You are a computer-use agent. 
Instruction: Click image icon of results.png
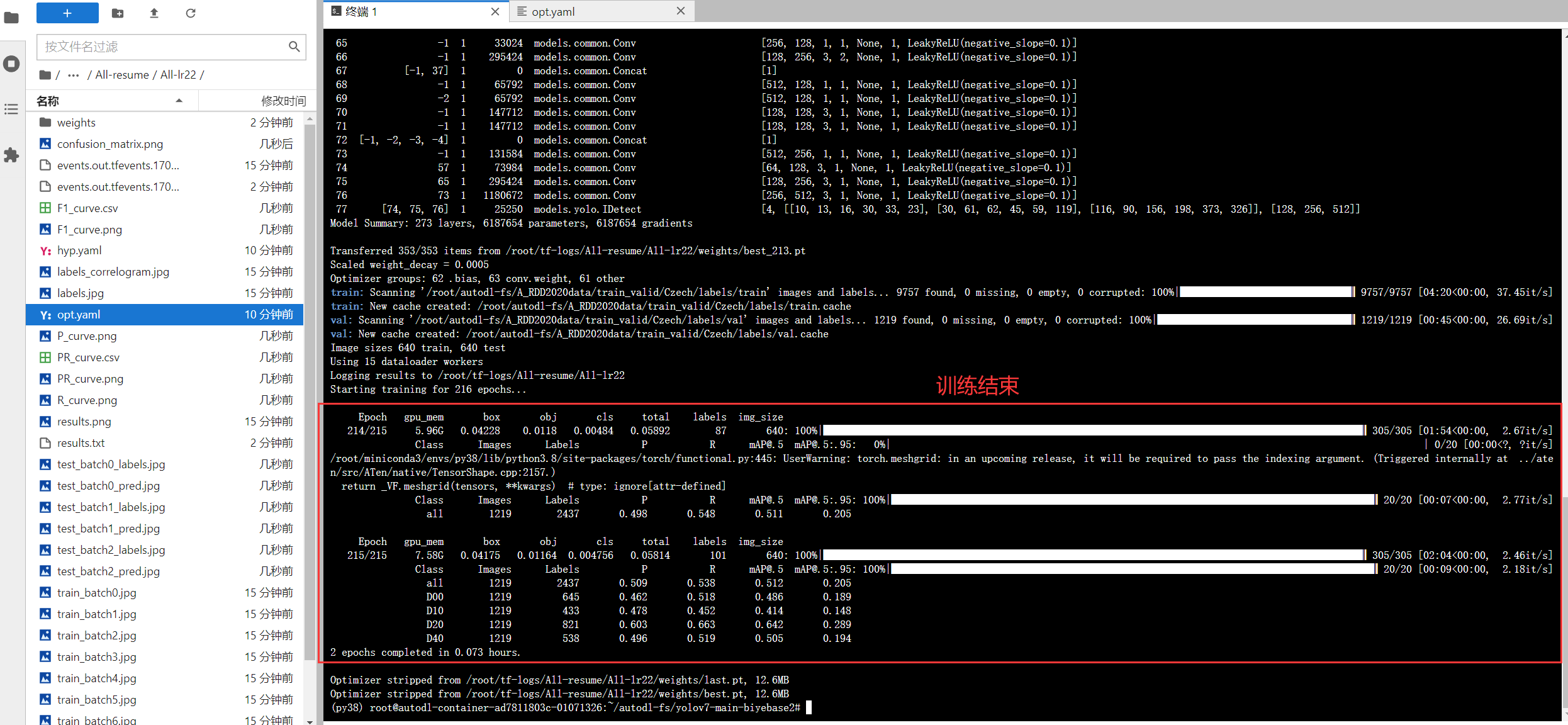45,422
